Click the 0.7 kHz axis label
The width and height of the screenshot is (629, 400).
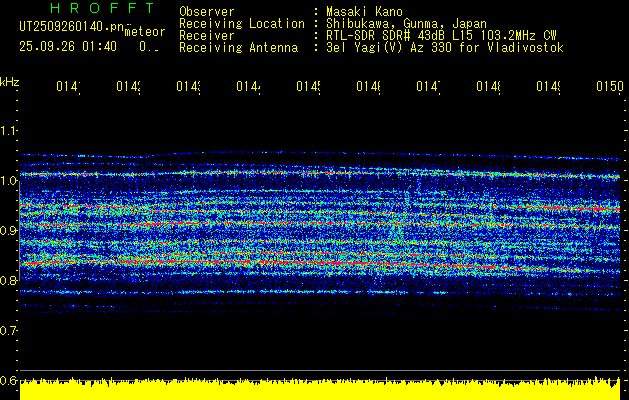tap(8, 331)
